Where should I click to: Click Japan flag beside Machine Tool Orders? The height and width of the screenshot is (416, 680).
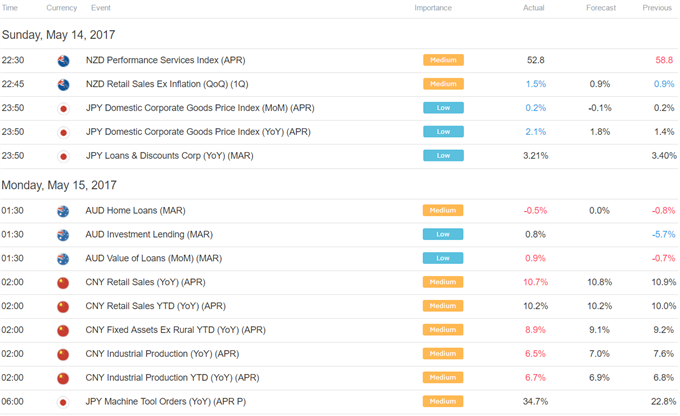pos(63,402)
